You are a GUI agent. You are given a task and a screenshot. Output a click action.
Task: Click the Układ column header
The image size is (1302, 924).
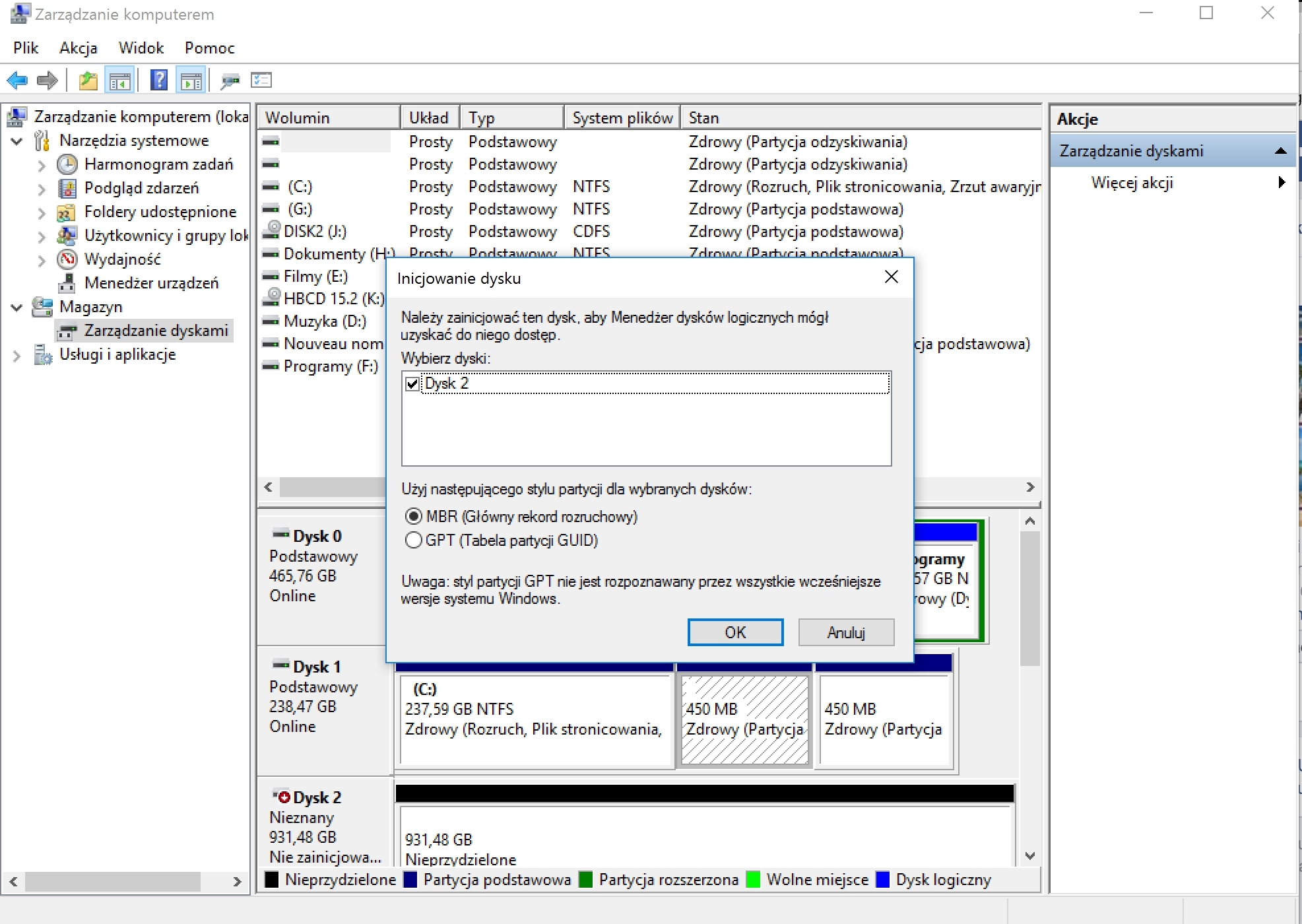tap(430, 117)
